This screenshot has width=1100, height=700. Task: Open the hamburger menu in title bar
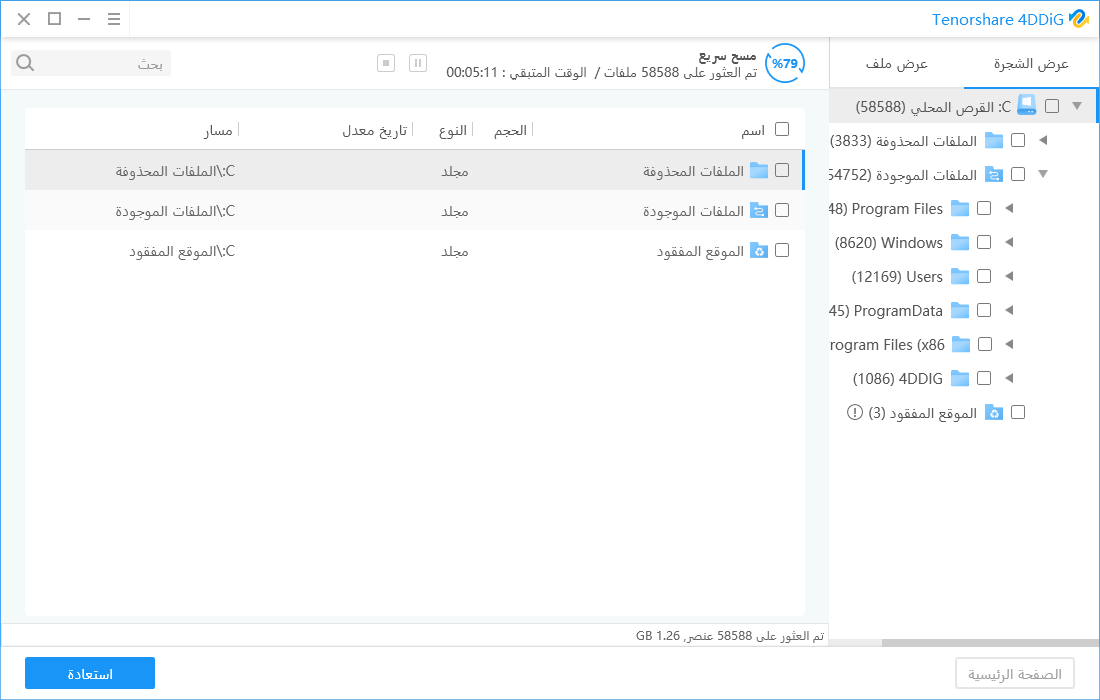point(114,19)
